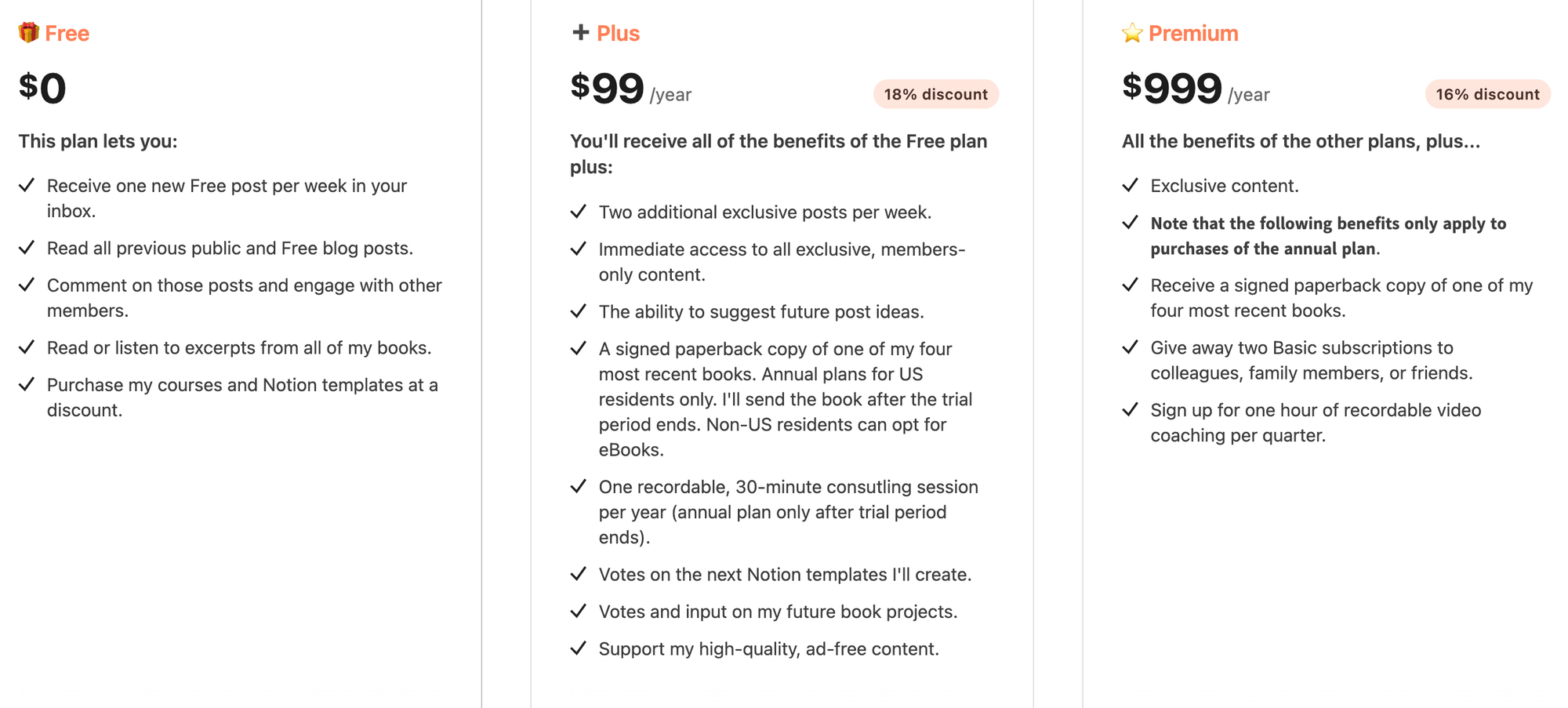Viewport: 1568px width, 708px height.
Task: Select the Free plan heading
Action: [x=67, y=33]
